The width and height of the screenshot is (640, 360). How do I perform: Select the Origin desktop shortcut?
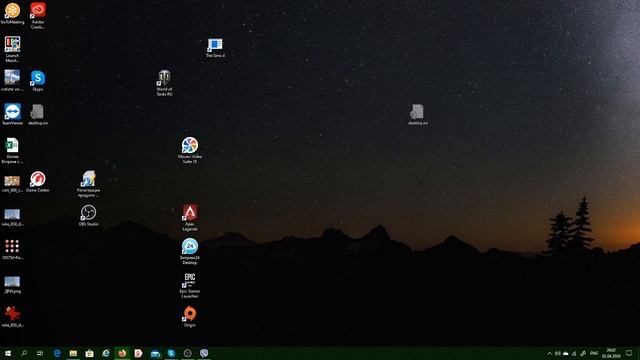click(x=190, y=317)
